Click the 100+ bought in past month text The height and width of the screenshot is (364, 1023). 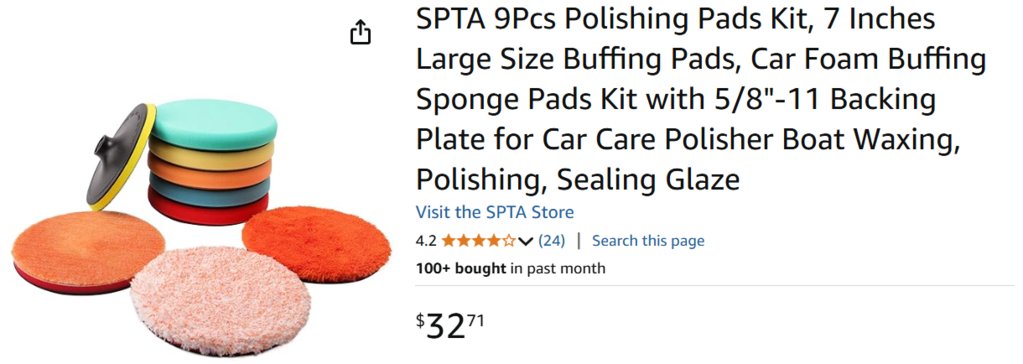pyautogui.click(x=510, y=268)
